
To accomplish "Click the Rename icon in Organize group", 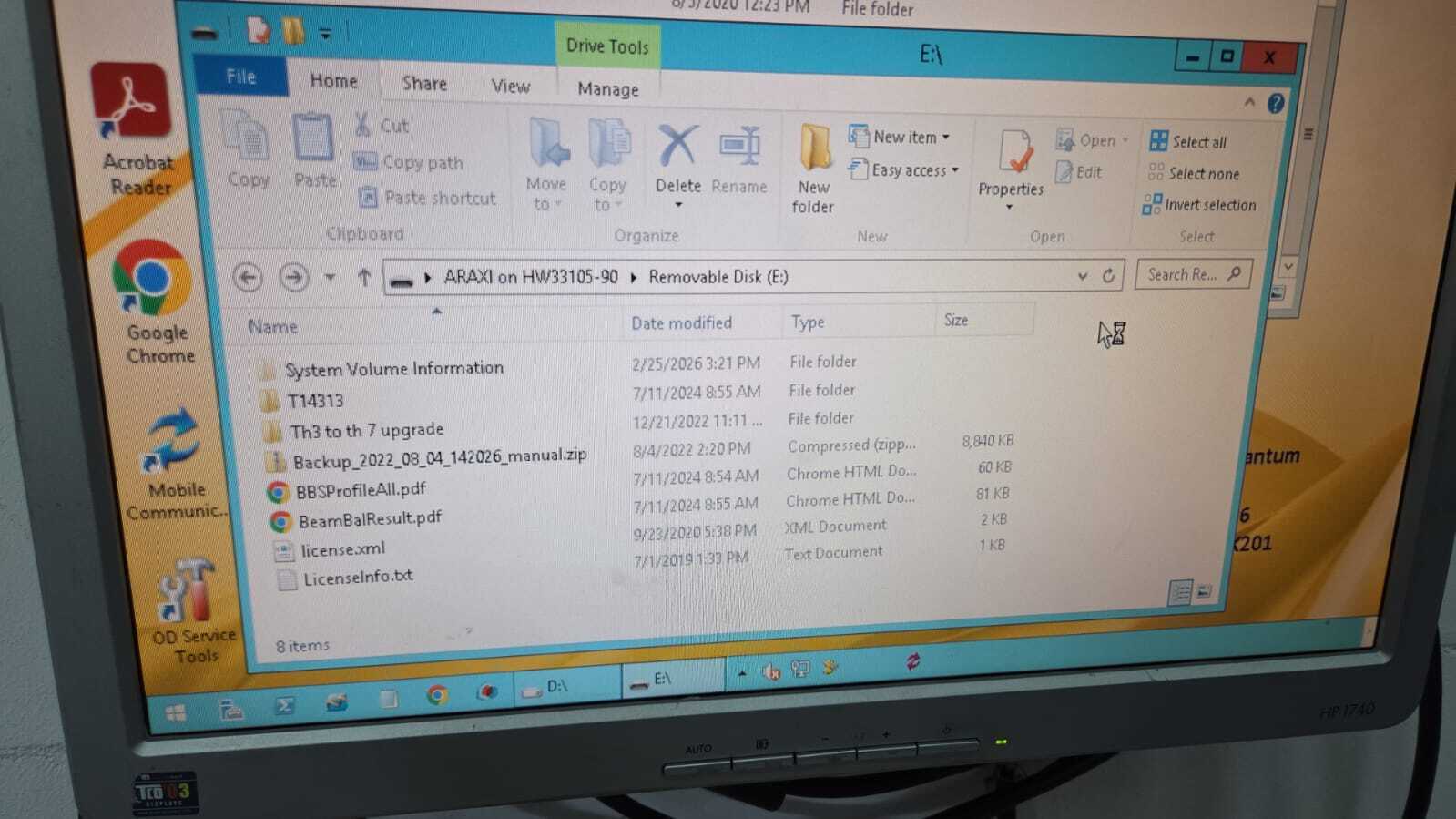I will click(x=739, y=146).
